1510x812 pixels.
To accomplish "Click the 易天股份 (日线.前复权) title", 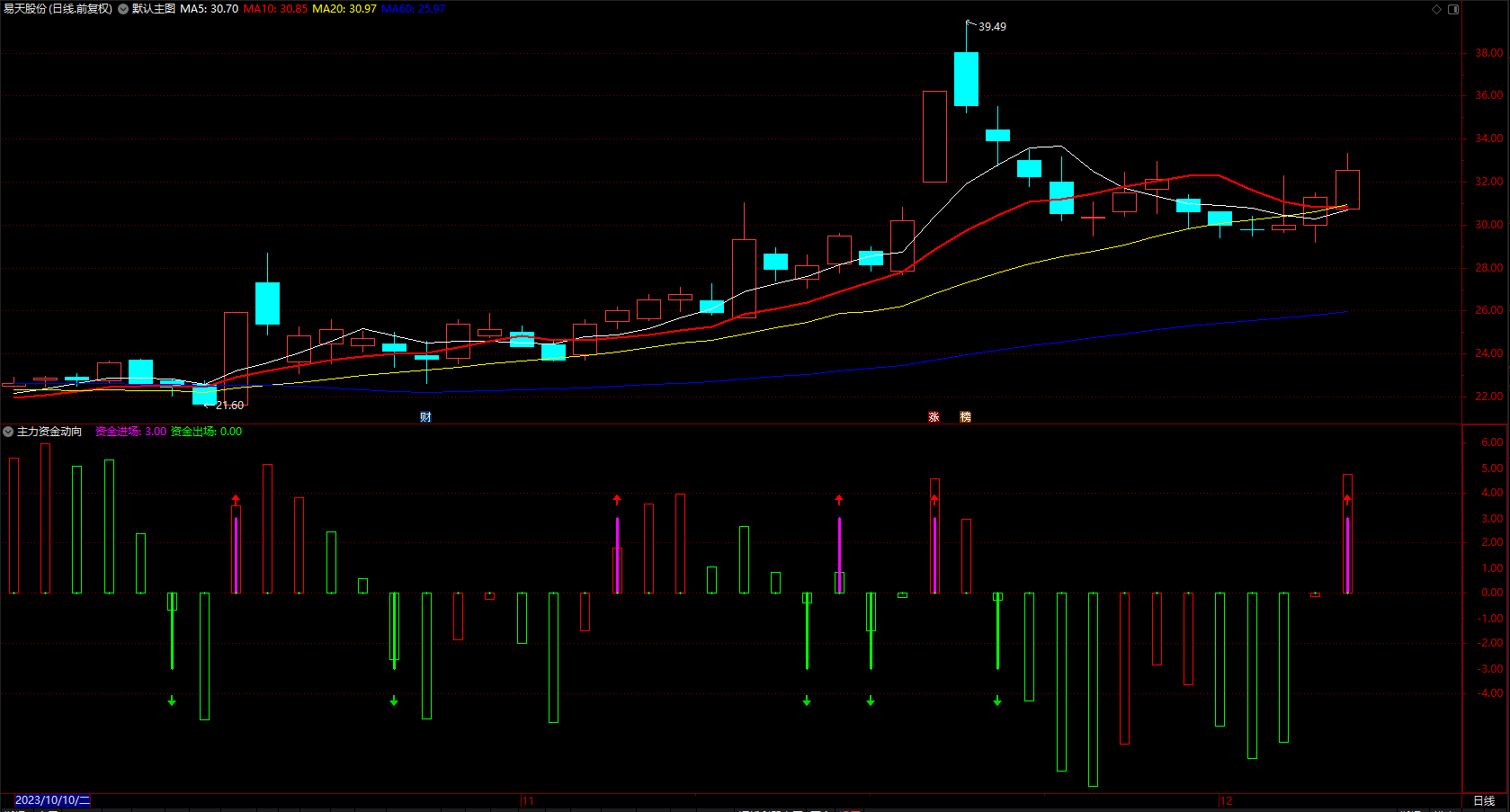I will click(58, 9).
